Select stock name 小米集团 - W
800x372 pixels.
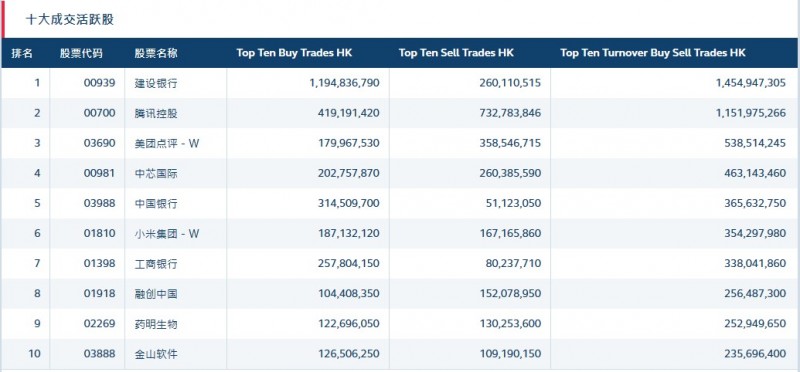pyautogui.click(x=167, y=234)
